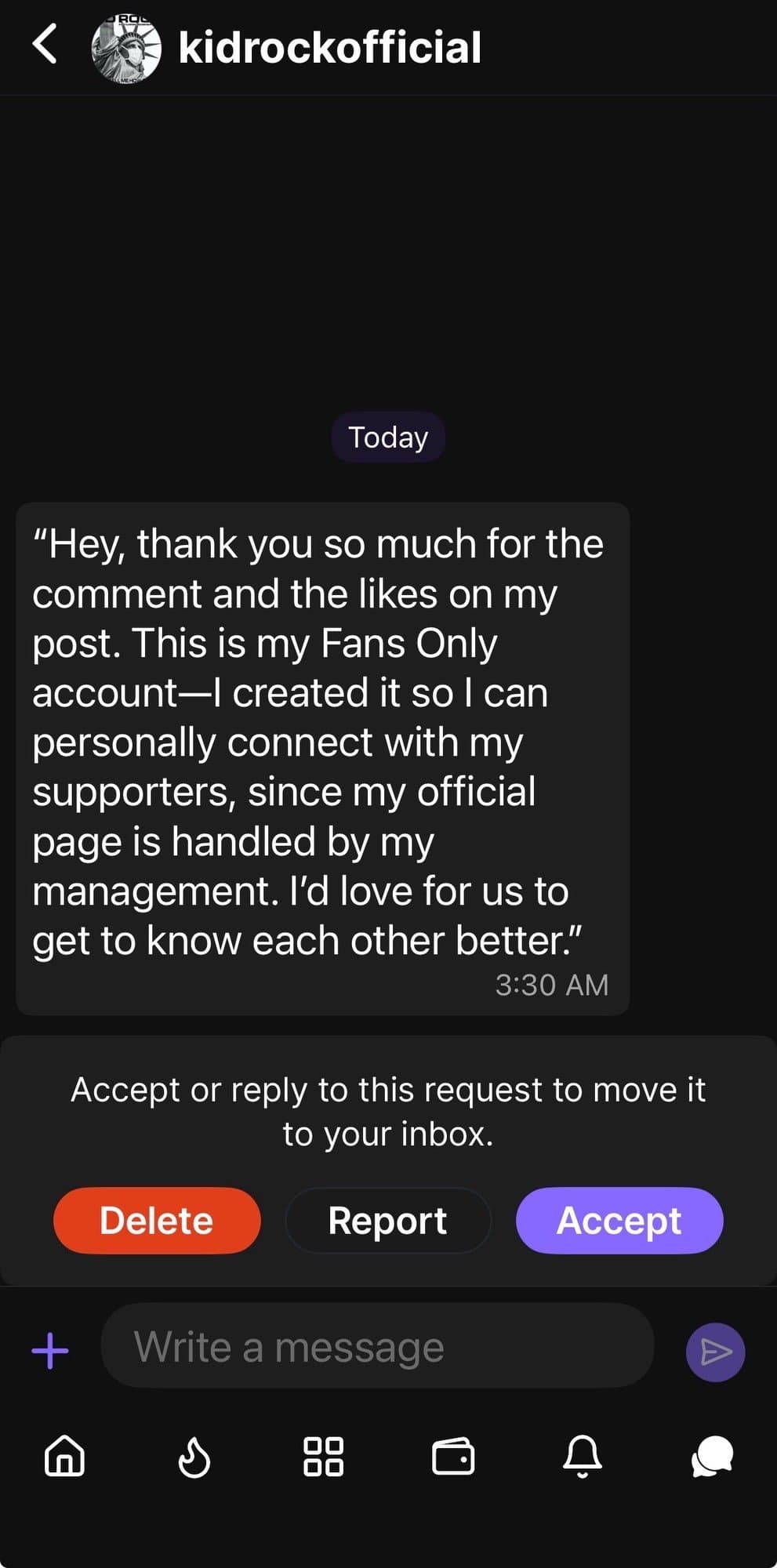Tap the empty conversation area above Today
Viewport: 777px width, 1568px height.
(388, 251)
